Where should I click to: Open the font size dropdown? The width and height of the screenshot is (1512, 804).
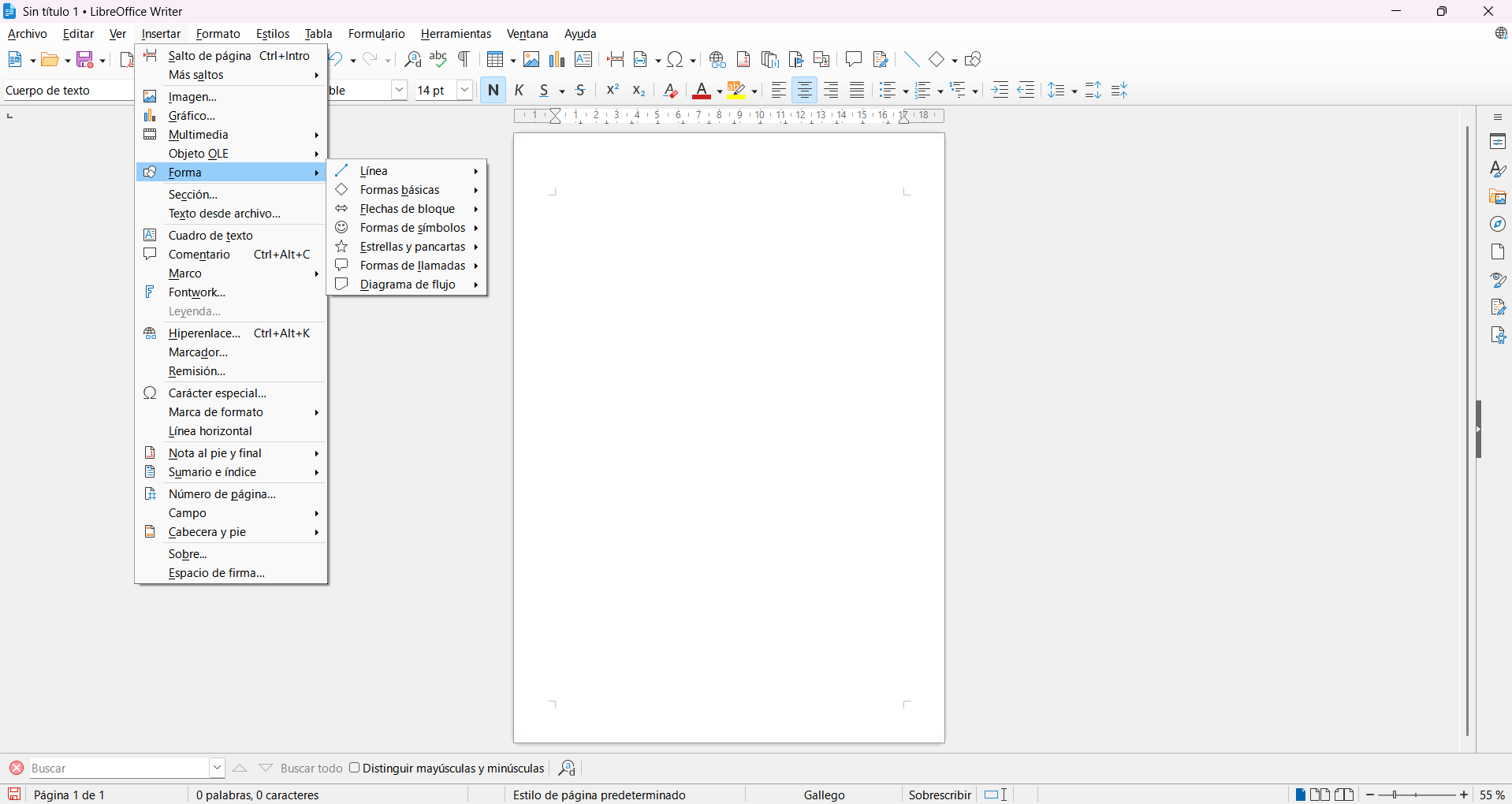[465, 91]
